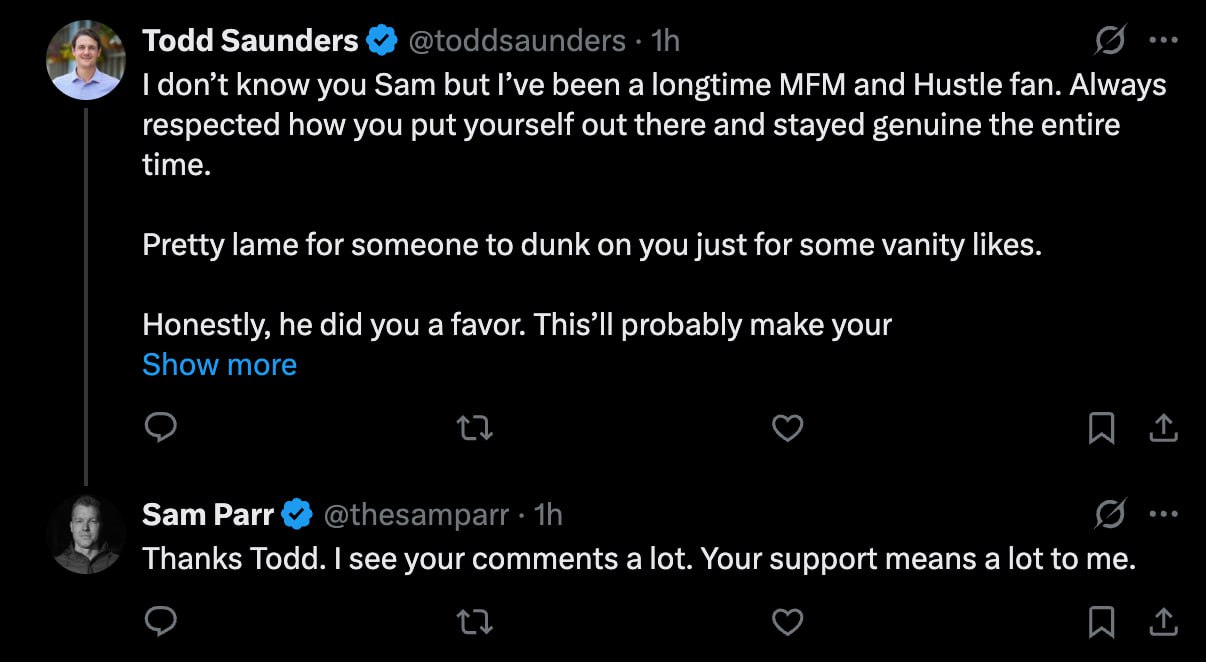This screenshot has width=1206, height=662.
Task: Open more options on Sam's reply
Action: [1164, 515]
